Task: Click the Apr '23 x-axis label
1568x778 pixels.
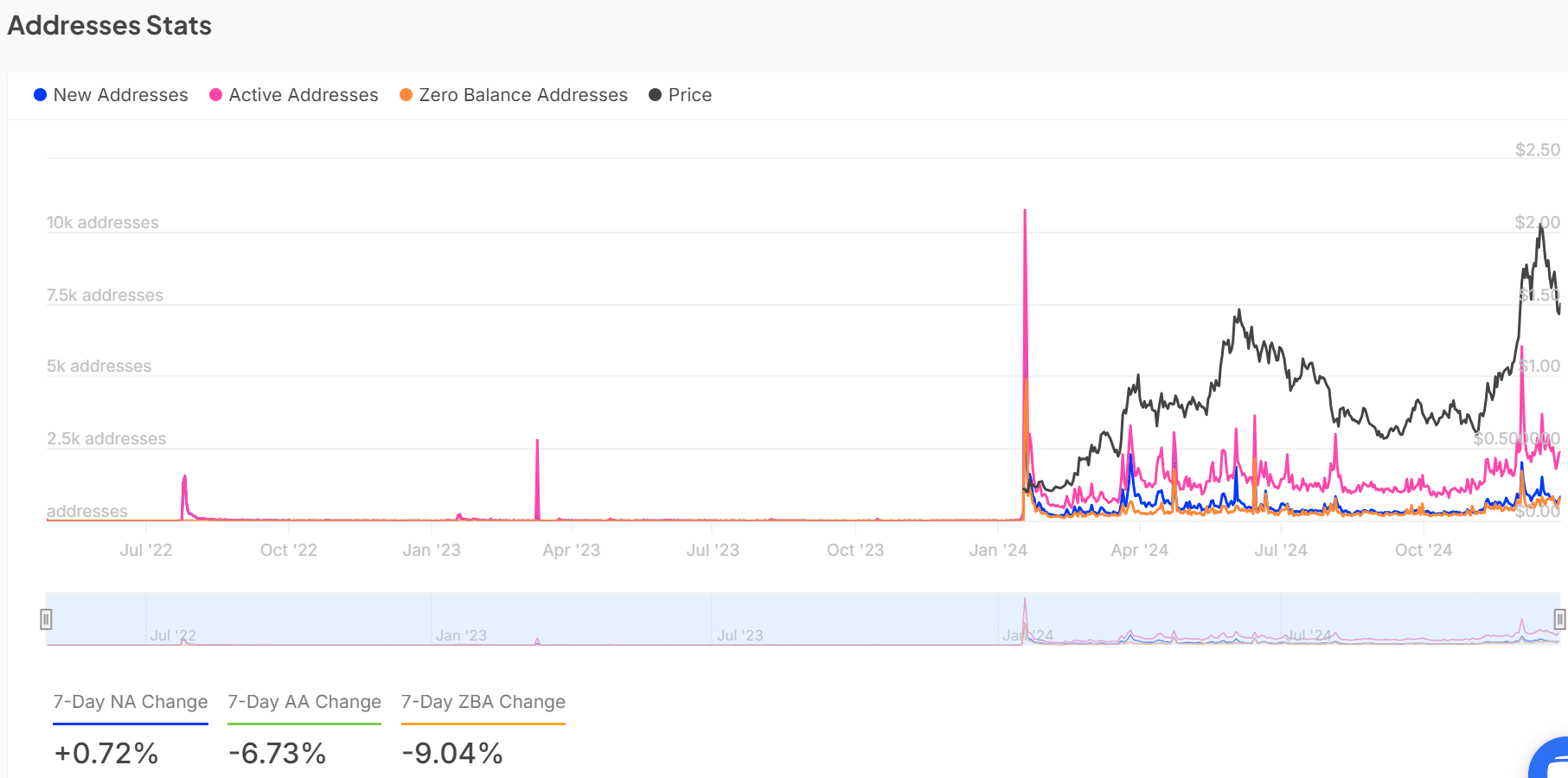Action: pos(572,550)
